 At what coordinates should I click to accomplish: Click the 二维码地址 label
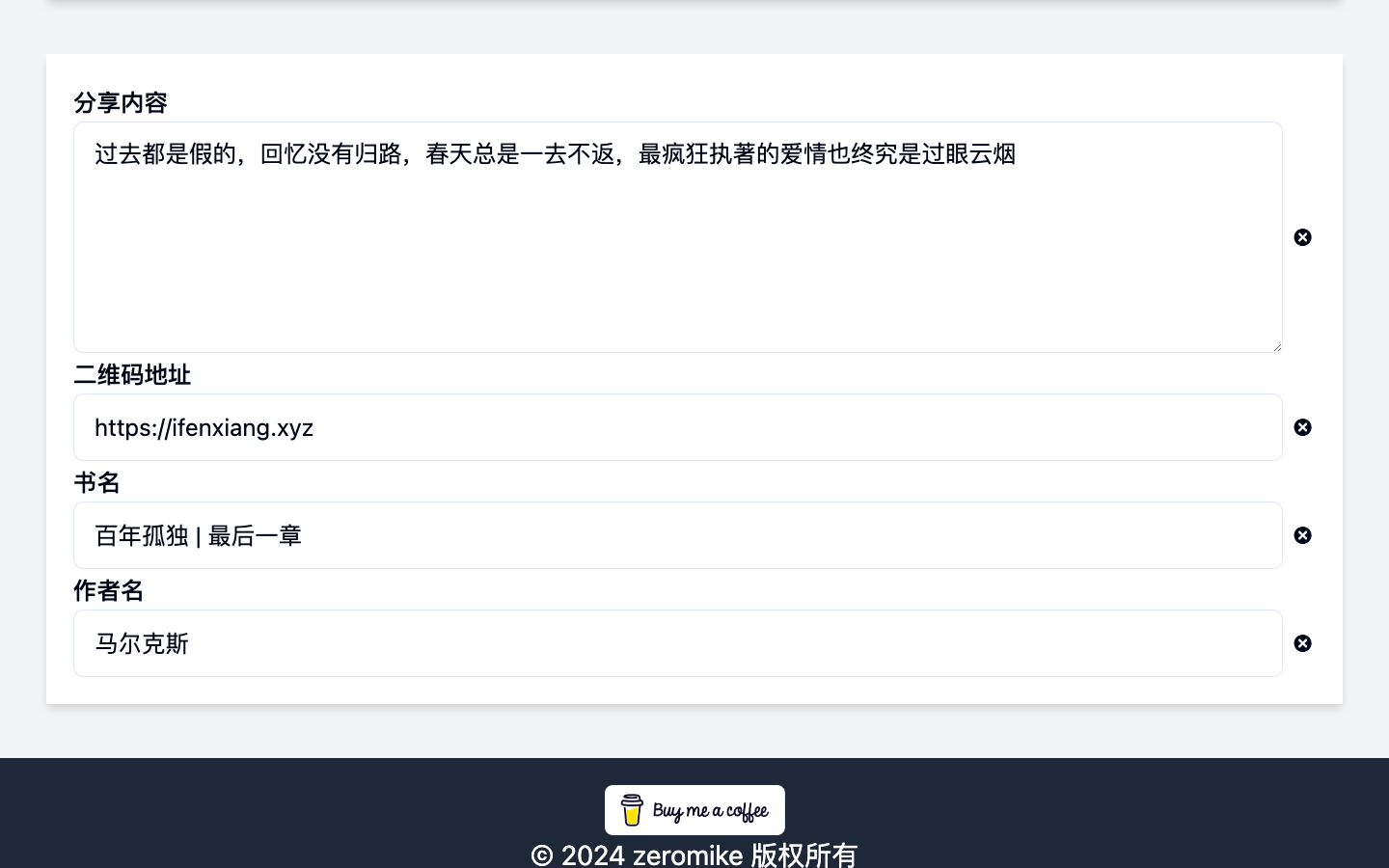(x=132, y=374)
